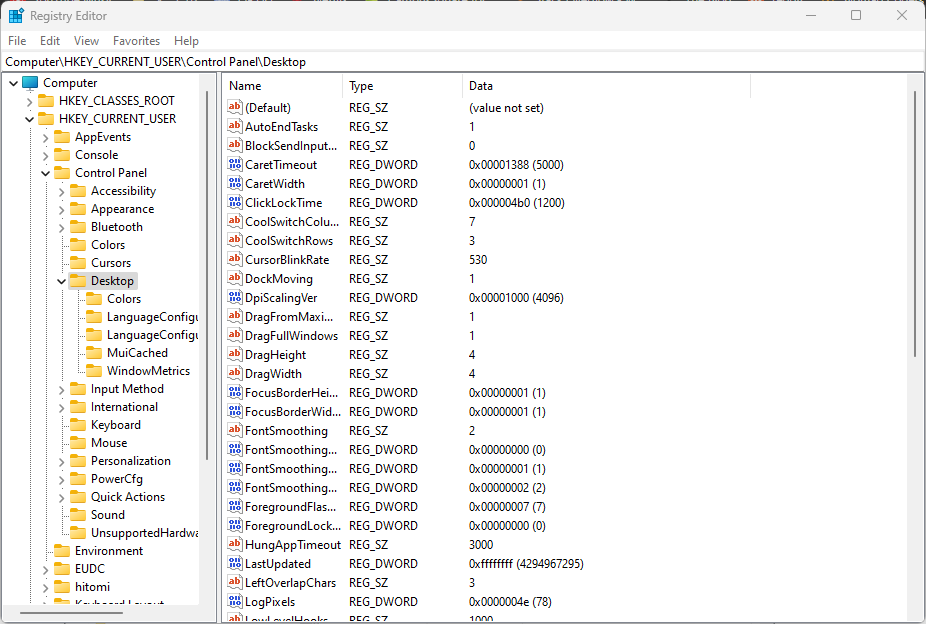Image resolution: width=926 pixels, height=624 pixels.
Task: Click the string icon beside (Default) value
Action: [x=234, y=107]
